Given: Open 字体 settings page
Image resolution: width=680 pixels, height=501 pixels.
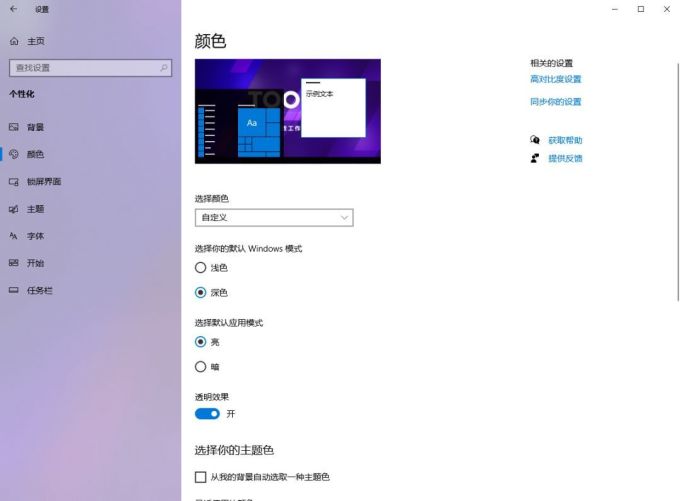Looking at the screenshot, I should coord(36,236).
